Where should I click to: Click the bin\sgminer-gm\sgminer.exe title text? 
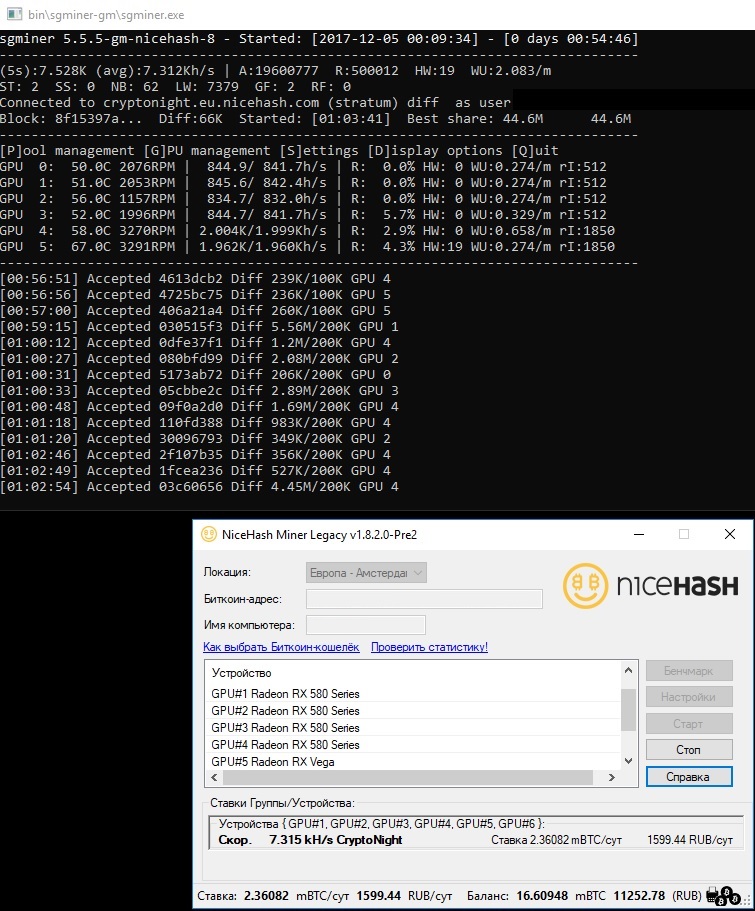click(106, 15)
